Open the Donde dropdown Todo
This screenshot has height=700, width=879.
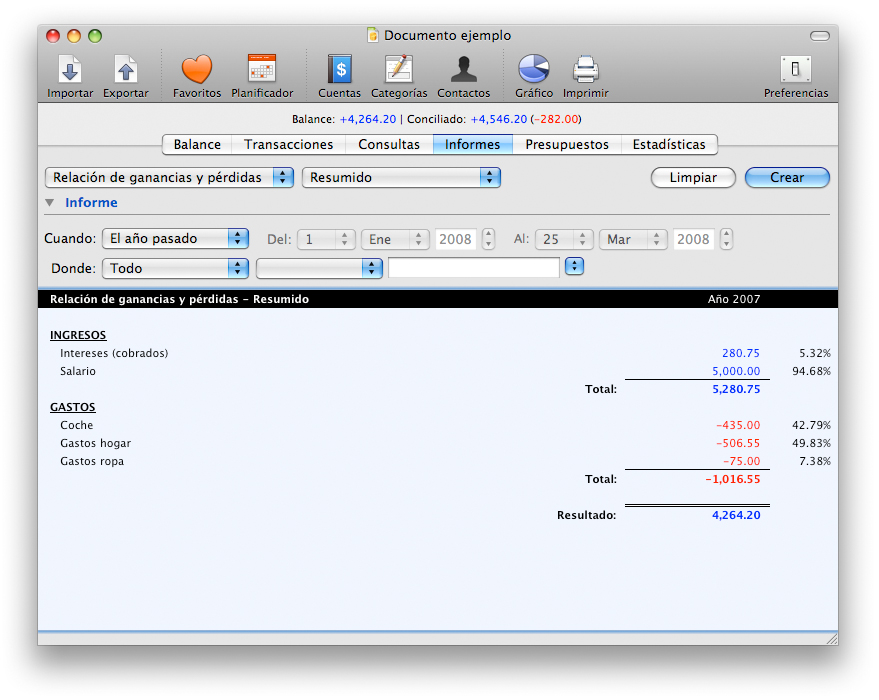coord(175,268)
